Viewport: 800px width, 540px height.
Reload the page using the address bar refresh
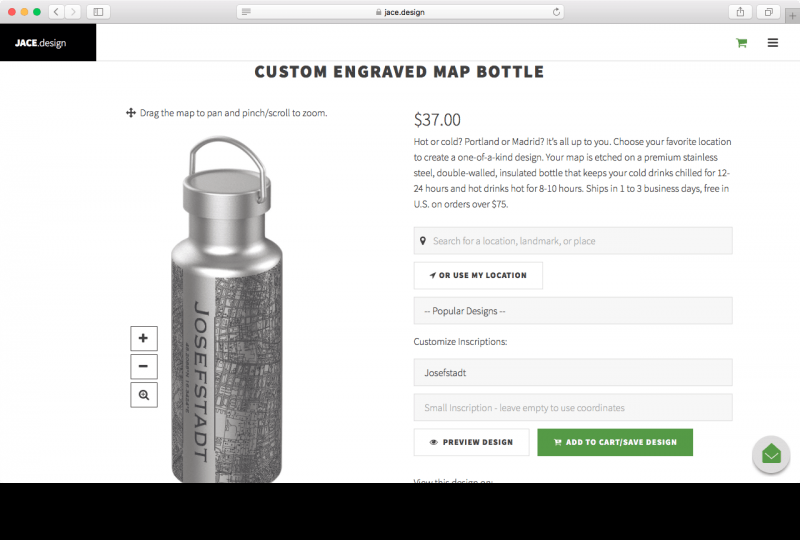click(556, 12)
